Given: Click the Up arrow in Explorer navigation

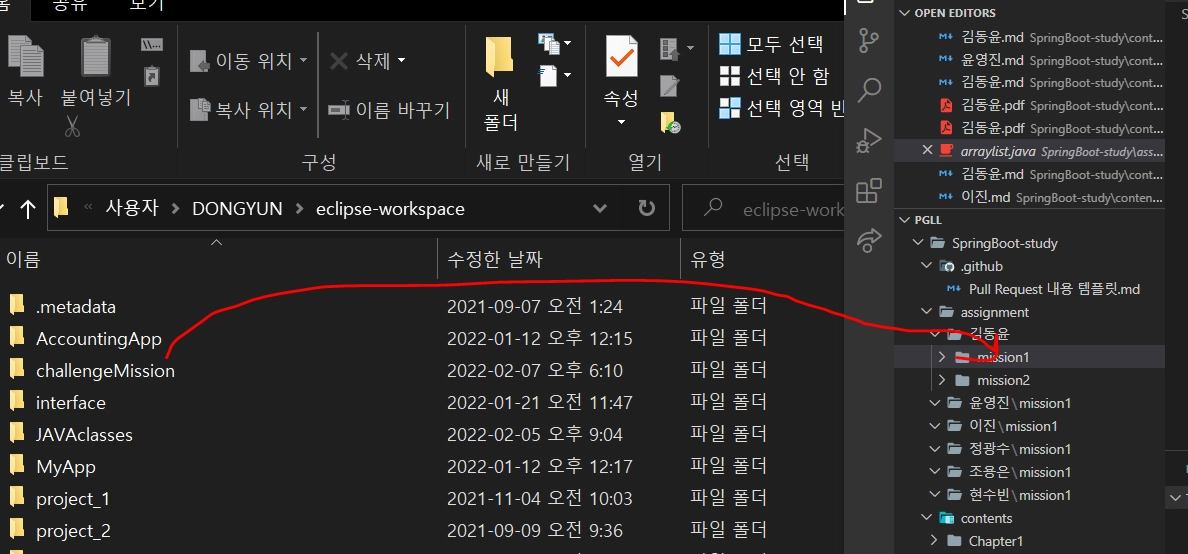Looking at the screenshot, I should point(27,208).
